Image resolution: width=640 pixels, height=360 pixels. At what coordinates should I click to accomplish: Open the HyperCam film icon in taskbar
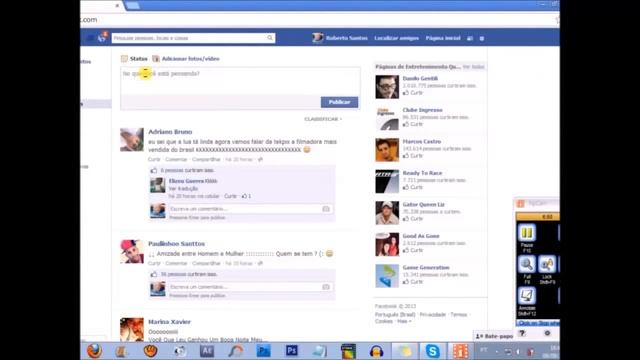[461, 351]
